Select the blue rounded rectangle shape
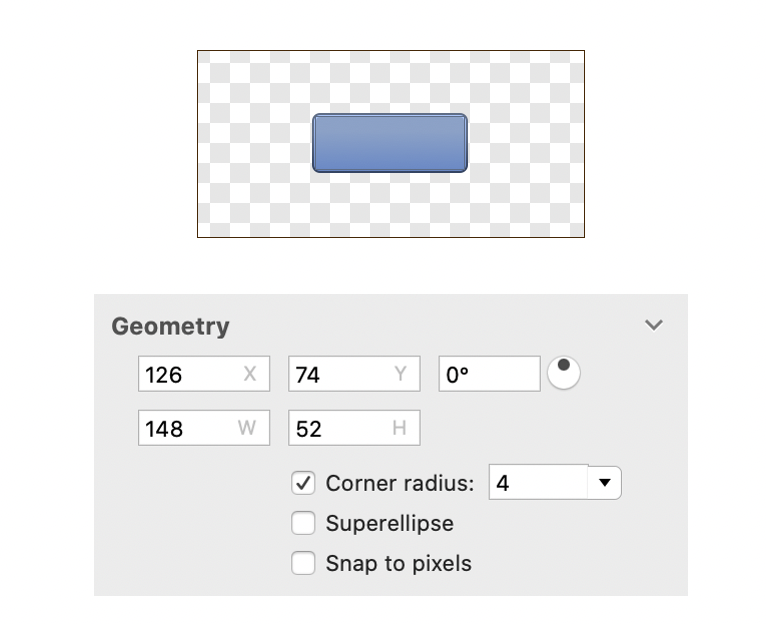Image resolution: width=766 pixels, height=624 pixels. click(390, 143)
